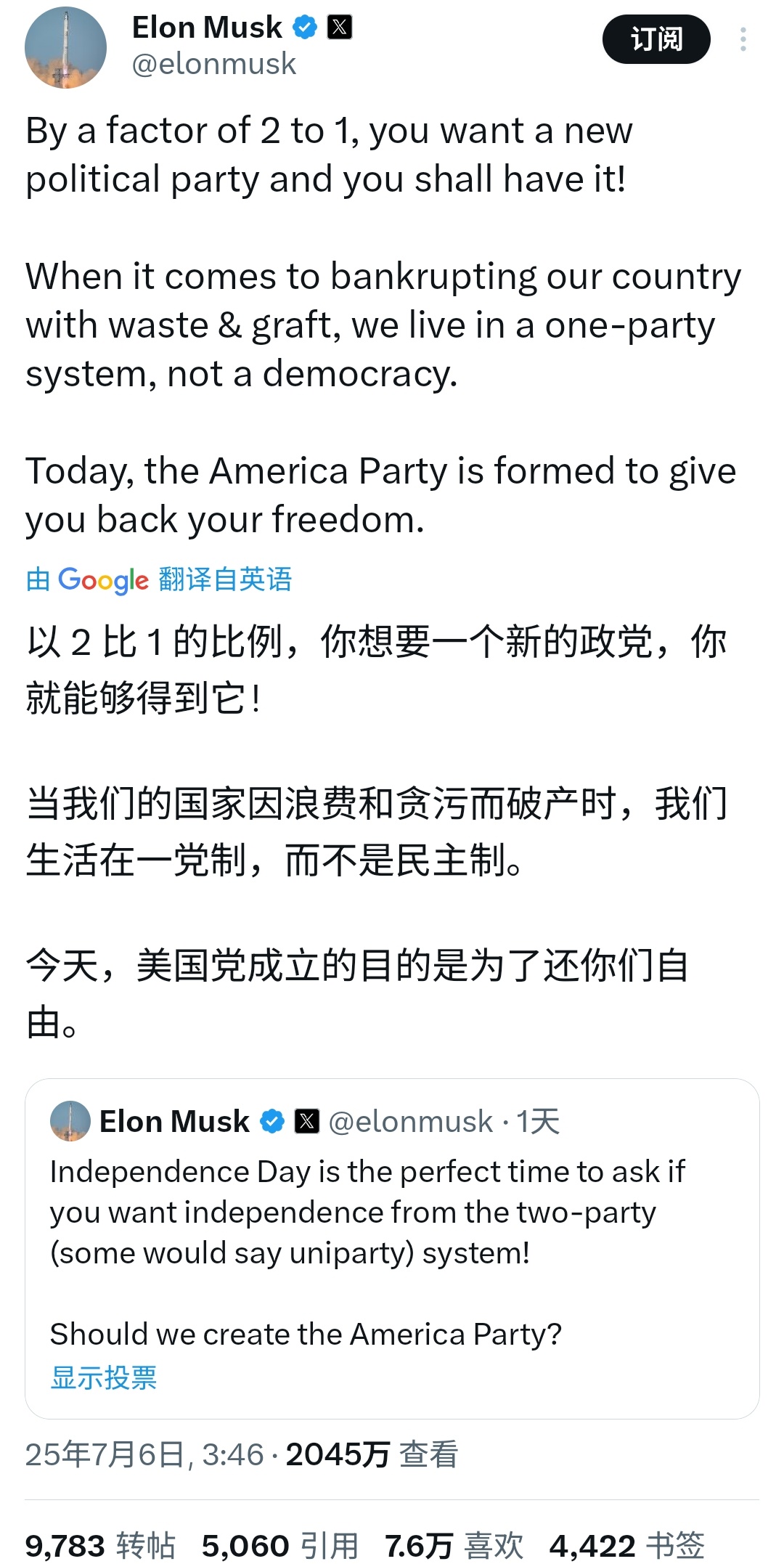Open the three-dot more options menu
The image size is (784, 1564).
pyautogui.click(x=743, y=39)
